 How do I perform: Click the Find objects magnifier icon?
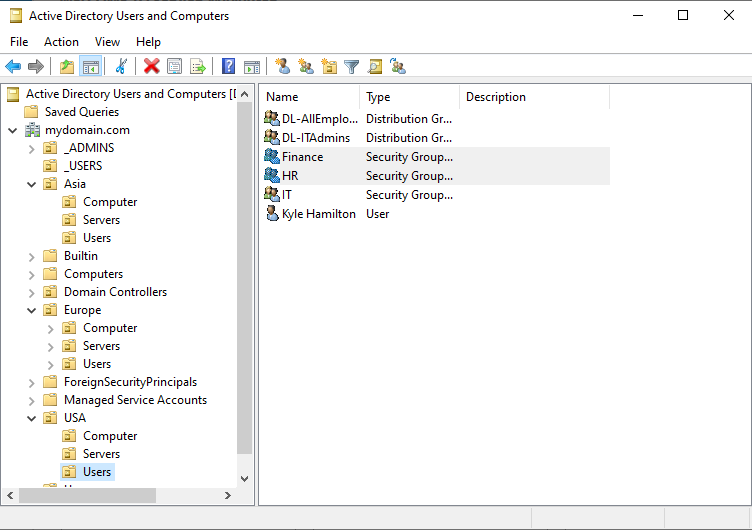[x=375, y=67]
